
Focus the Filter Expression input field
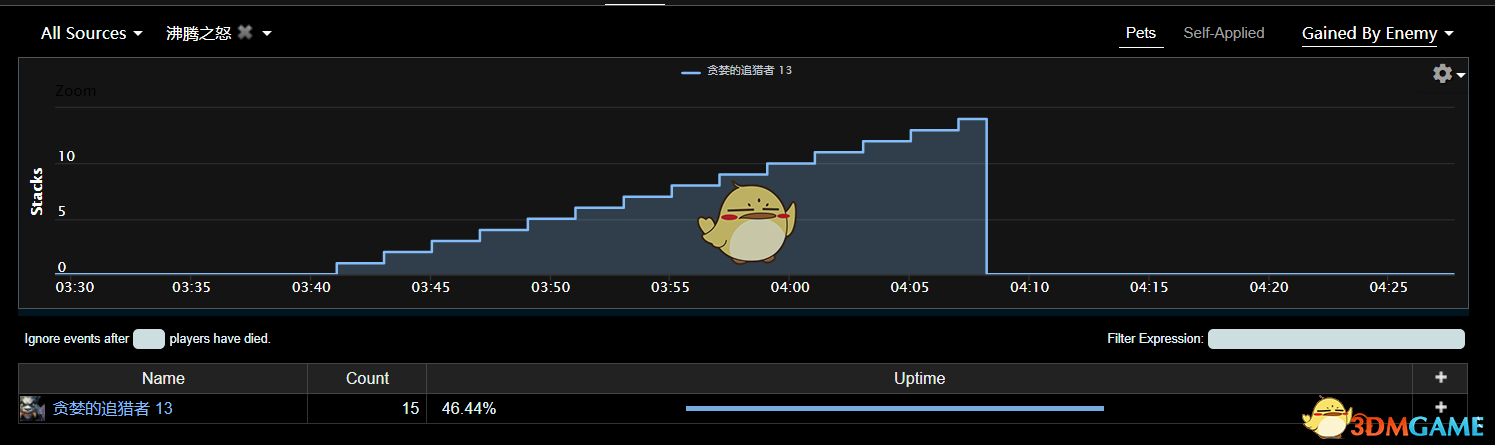1336,339
